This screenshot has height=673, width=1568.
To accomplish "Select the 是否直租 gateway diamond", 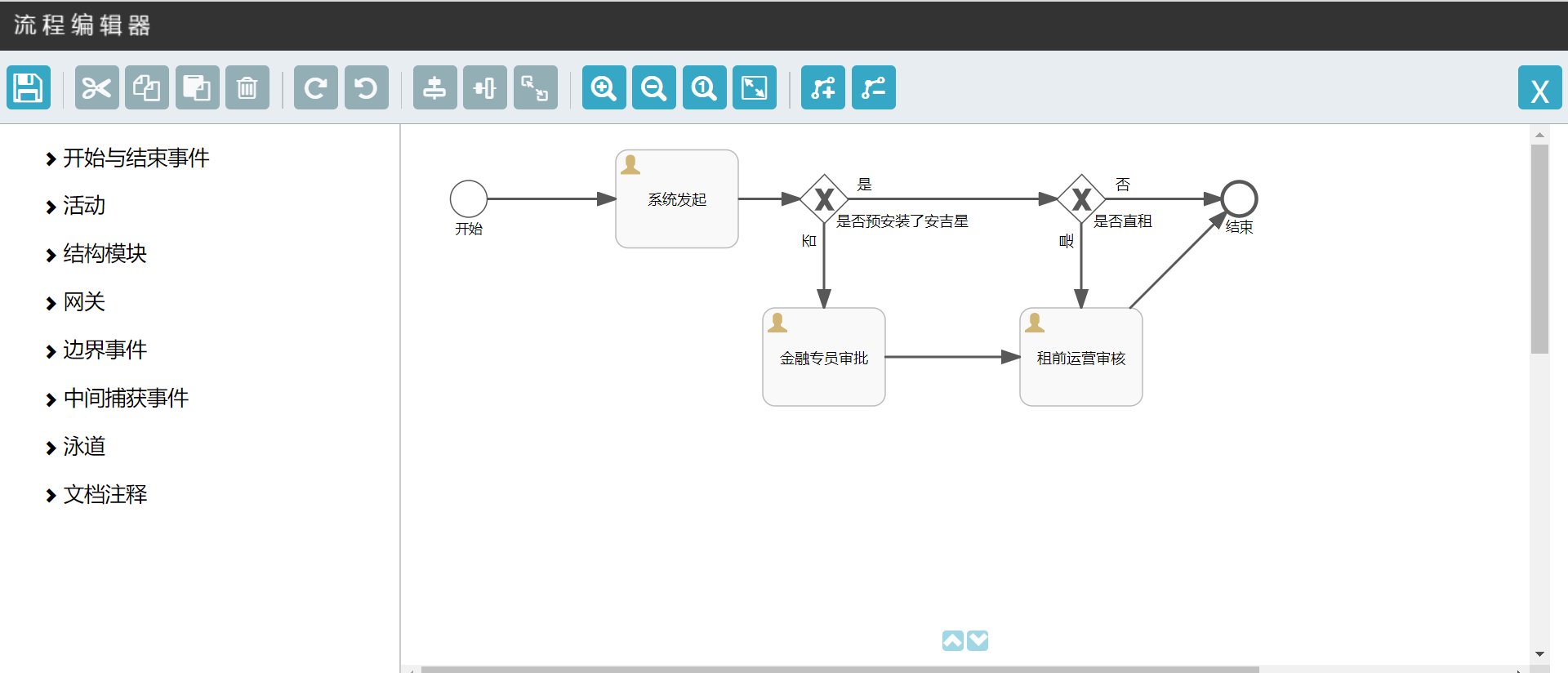I will [x=1081, y=198].
